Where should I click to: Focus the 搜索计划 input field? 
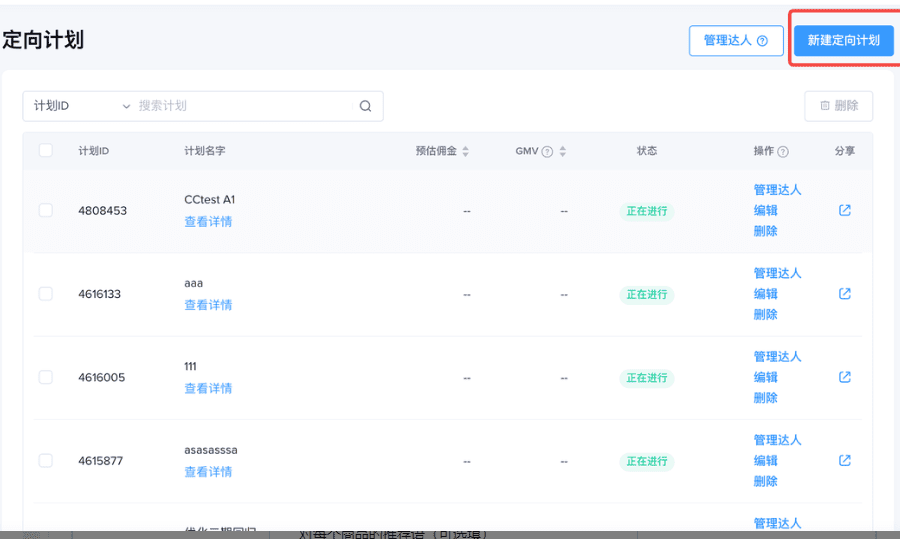pos(244,106)
